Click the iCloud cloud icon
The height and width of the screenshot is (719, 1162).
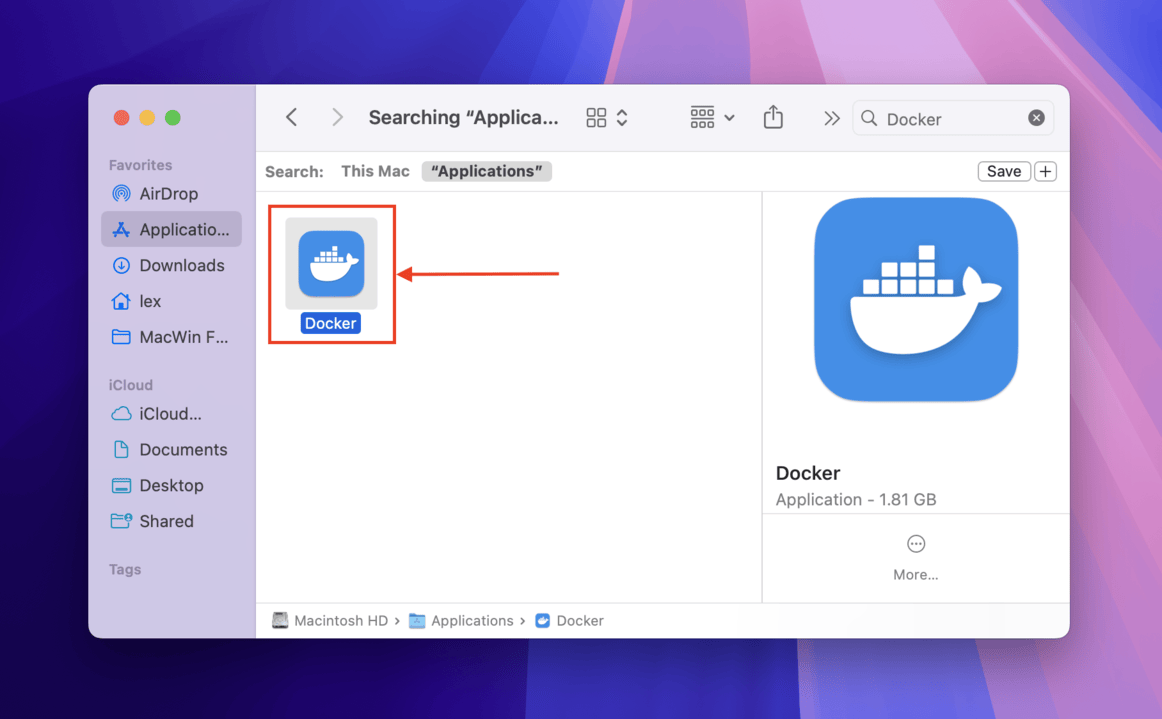(x=121, y=414)
